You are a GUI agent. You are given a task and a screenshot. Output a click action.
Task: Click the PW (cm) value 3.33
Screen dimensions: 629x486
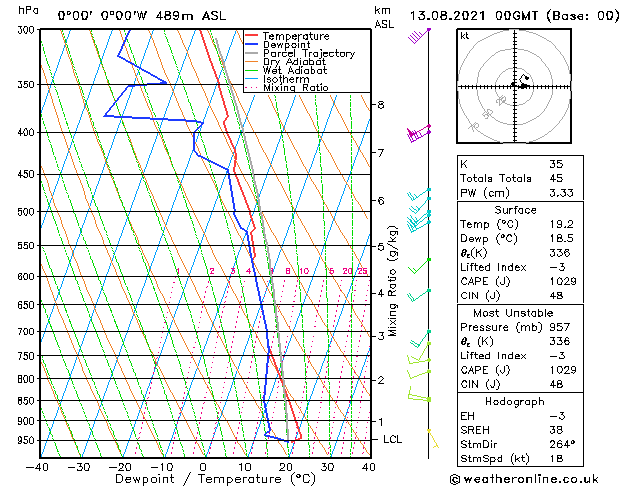click(562, 193)
